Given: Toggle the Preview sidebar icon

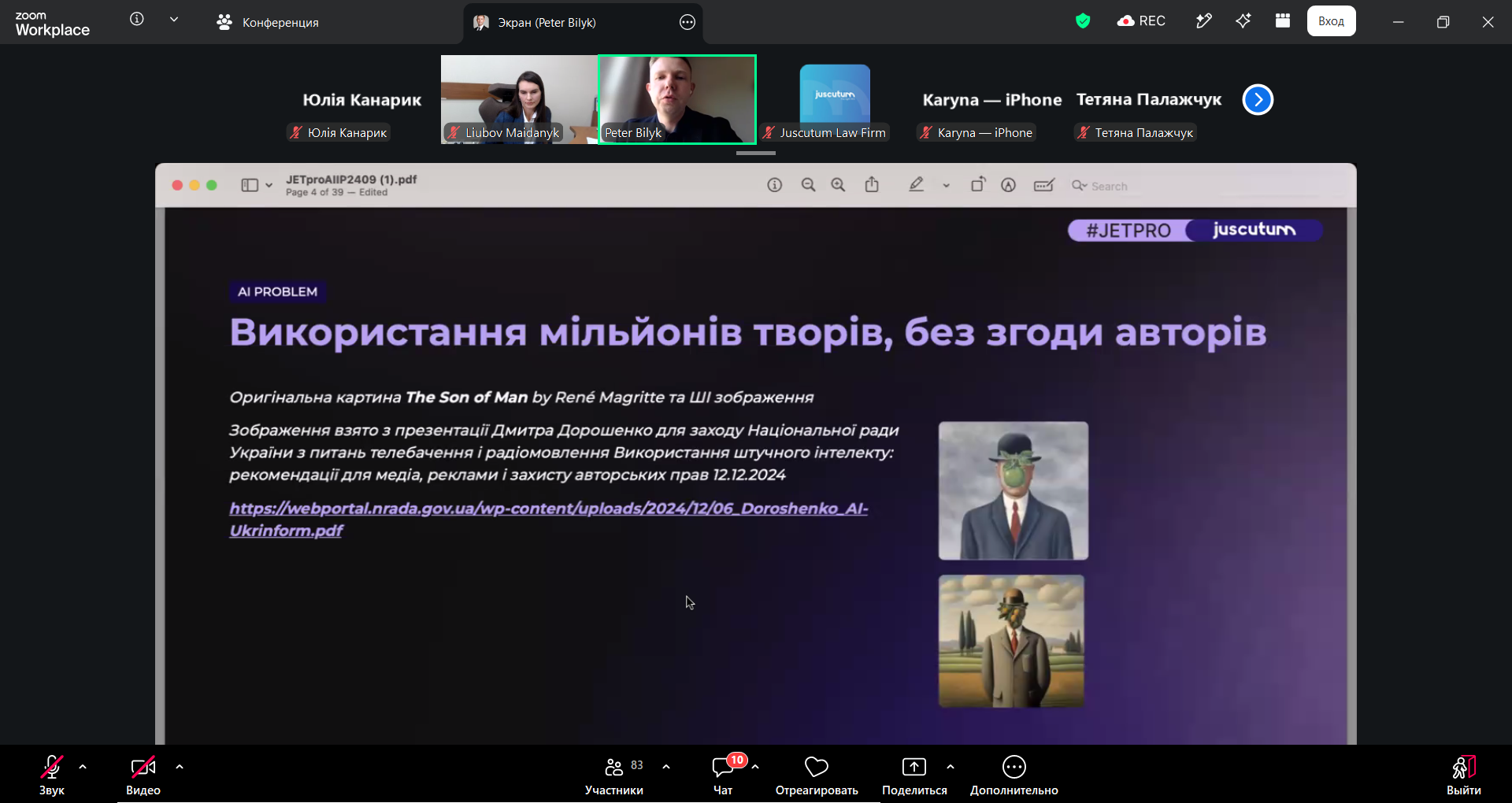Looking at the screenshot, I should coord(250,185).
